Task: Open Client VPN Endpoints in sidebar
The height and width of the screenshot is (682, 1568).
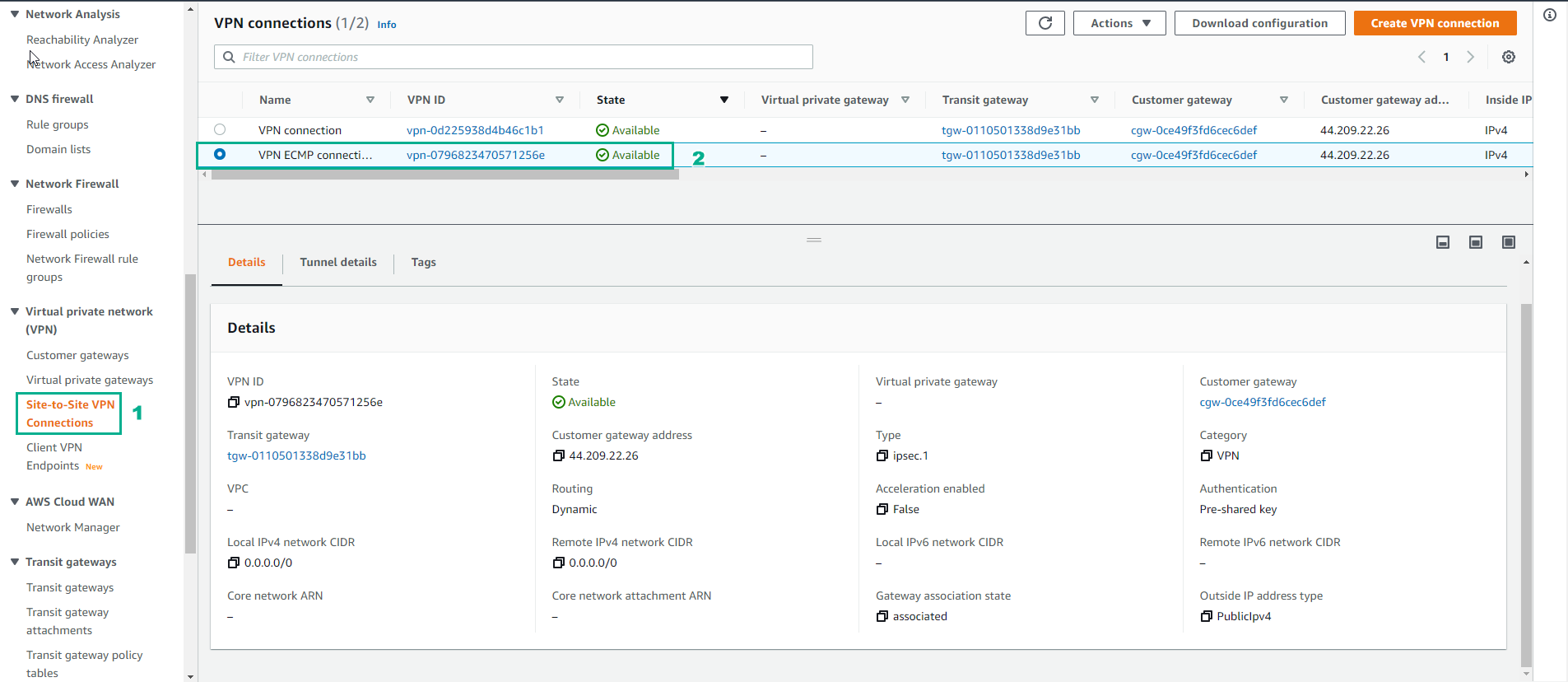Action: click(x=54, y=456)
